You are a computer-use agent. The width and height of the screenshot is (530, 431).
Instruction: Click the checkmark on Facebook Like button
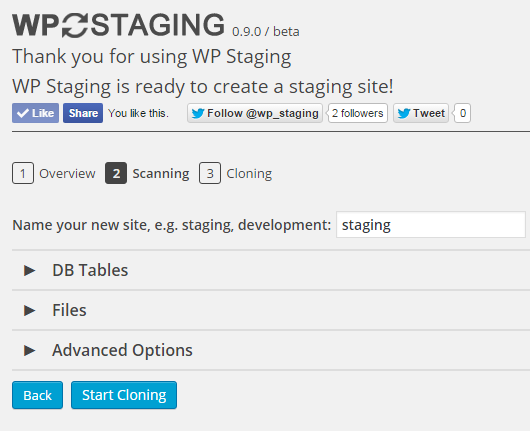click(x=23, y=113)
